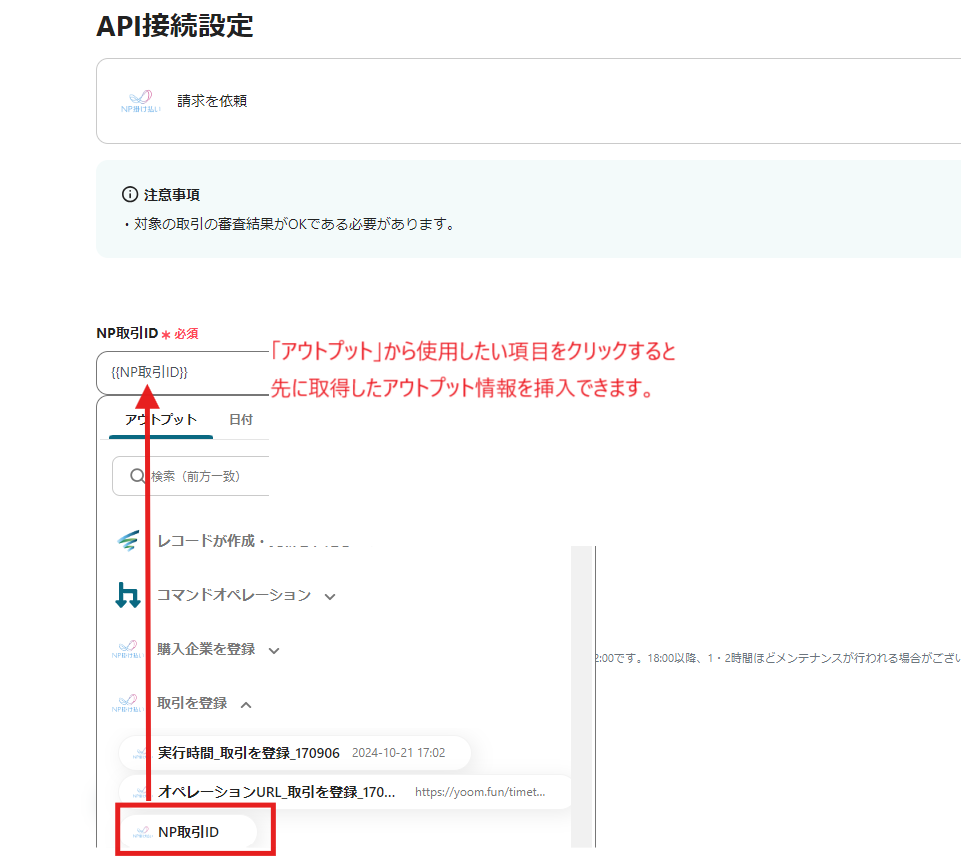Click the info icon next to 注意事項

click(129, 194)
